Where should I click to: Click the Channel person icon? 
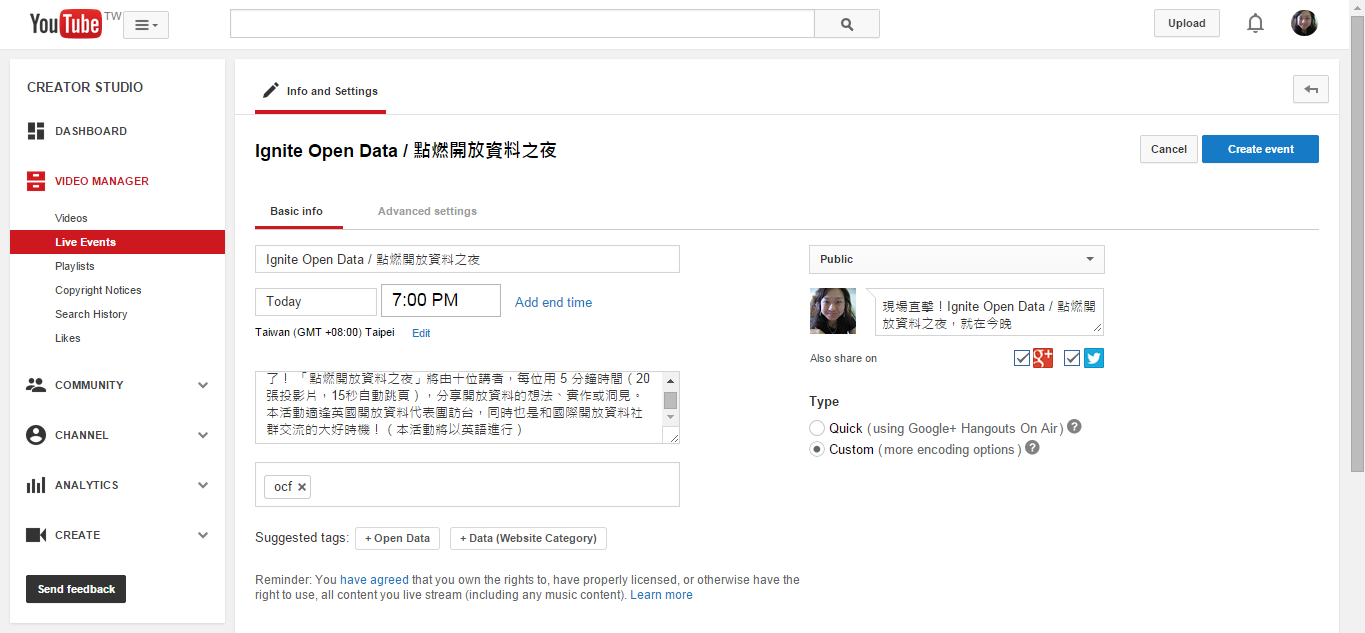(36, 435)
